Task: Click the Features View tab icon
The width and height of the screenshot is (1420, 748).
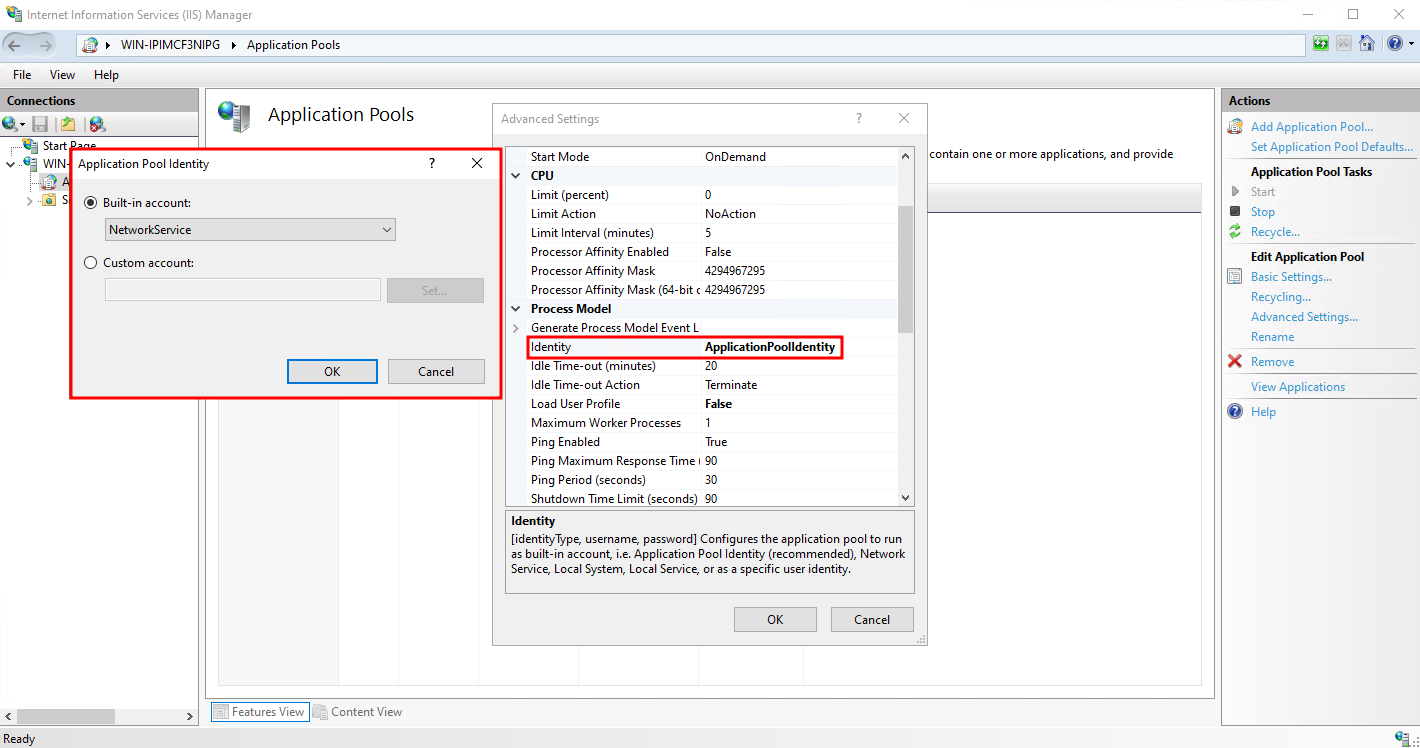Action: pos(221,712)
